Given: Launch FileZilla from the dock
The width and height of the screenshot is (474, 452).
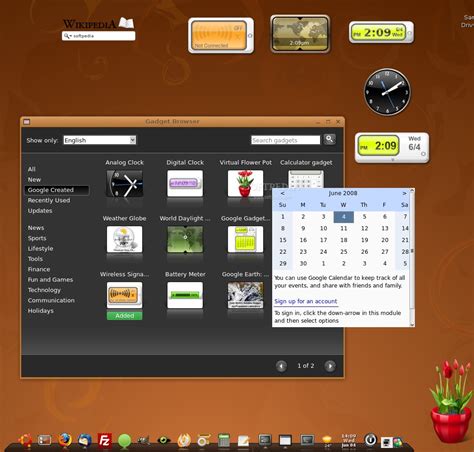Looking at the screenshot, I should (x=104, y=440).
